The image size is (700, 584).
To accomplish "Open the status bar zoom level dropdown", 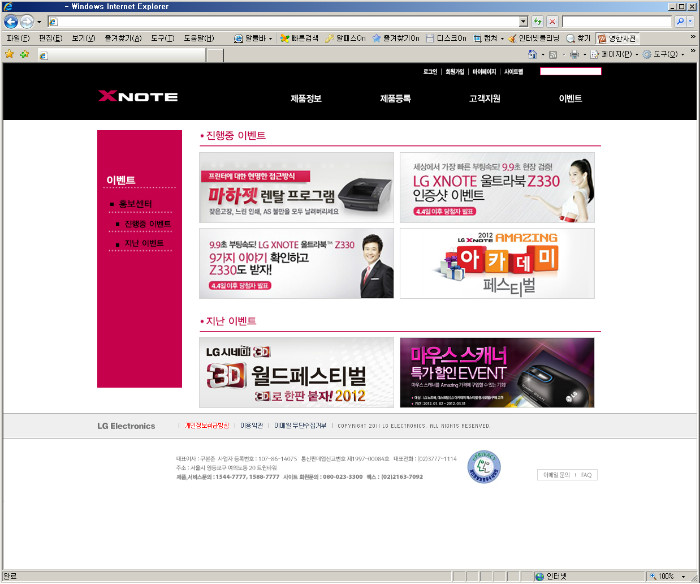I will click(683, 576).
